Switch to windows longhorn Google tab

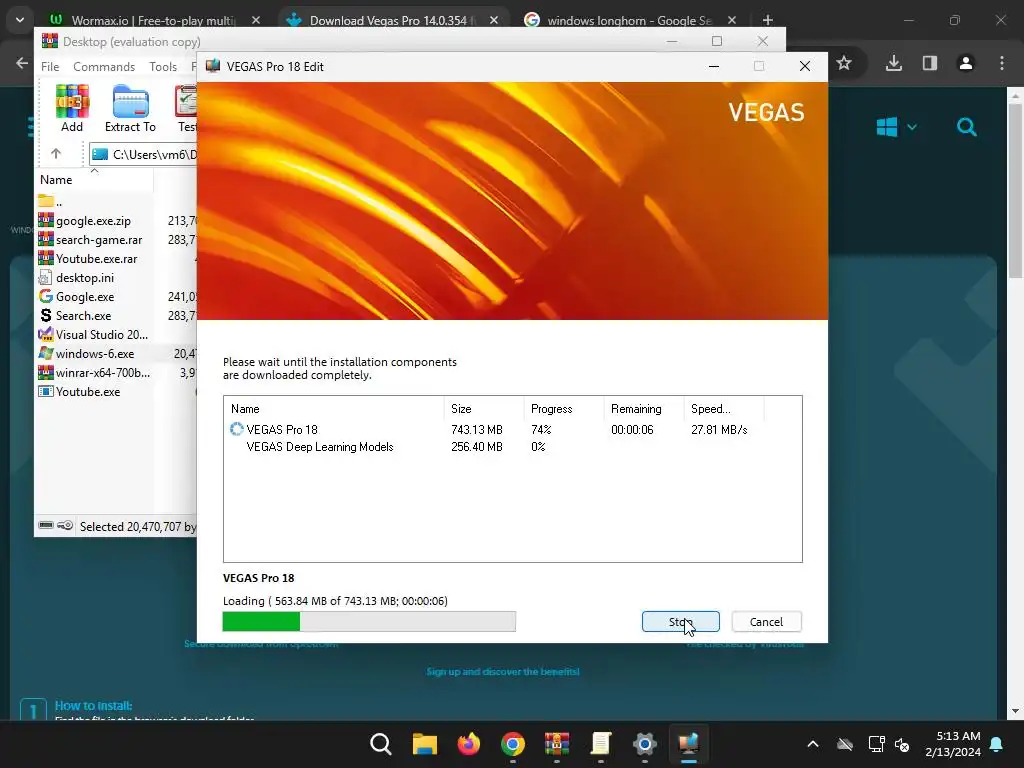tap(629, 20)
